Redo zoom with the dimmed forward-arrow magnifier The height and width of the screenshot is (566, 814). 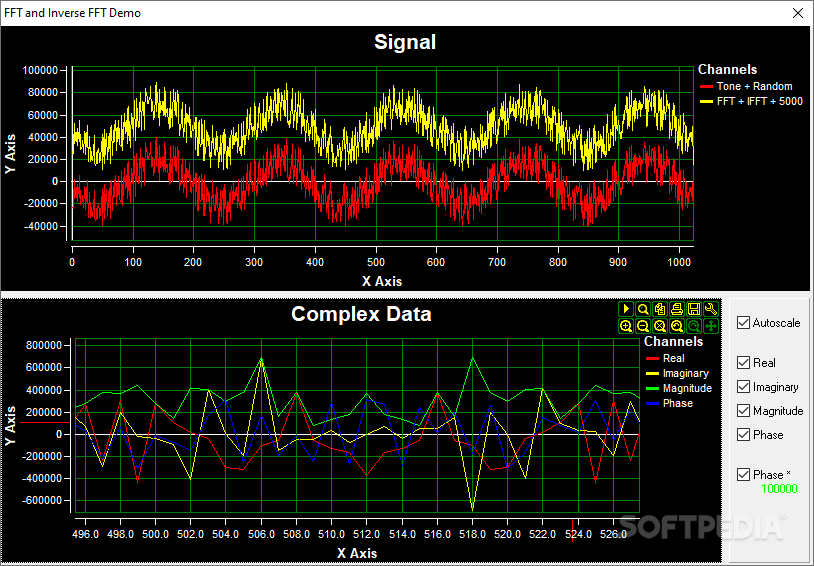click(x=694, y=326)
